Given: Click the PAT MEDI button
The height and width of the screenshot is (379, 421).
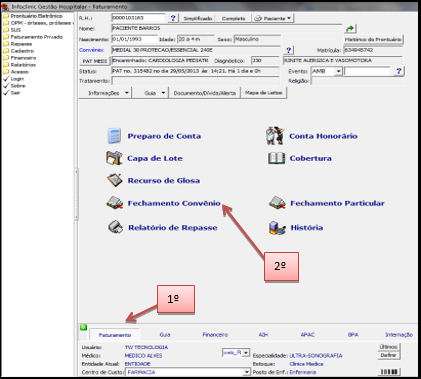Looking at the screenshot, I should (95, 61).
